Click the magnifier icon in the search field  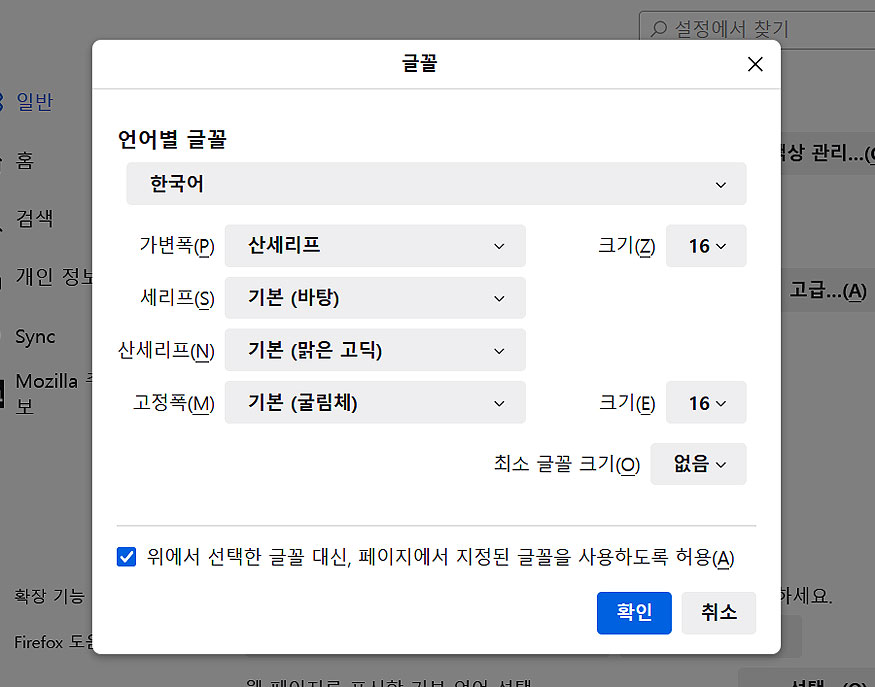(659, 28)
